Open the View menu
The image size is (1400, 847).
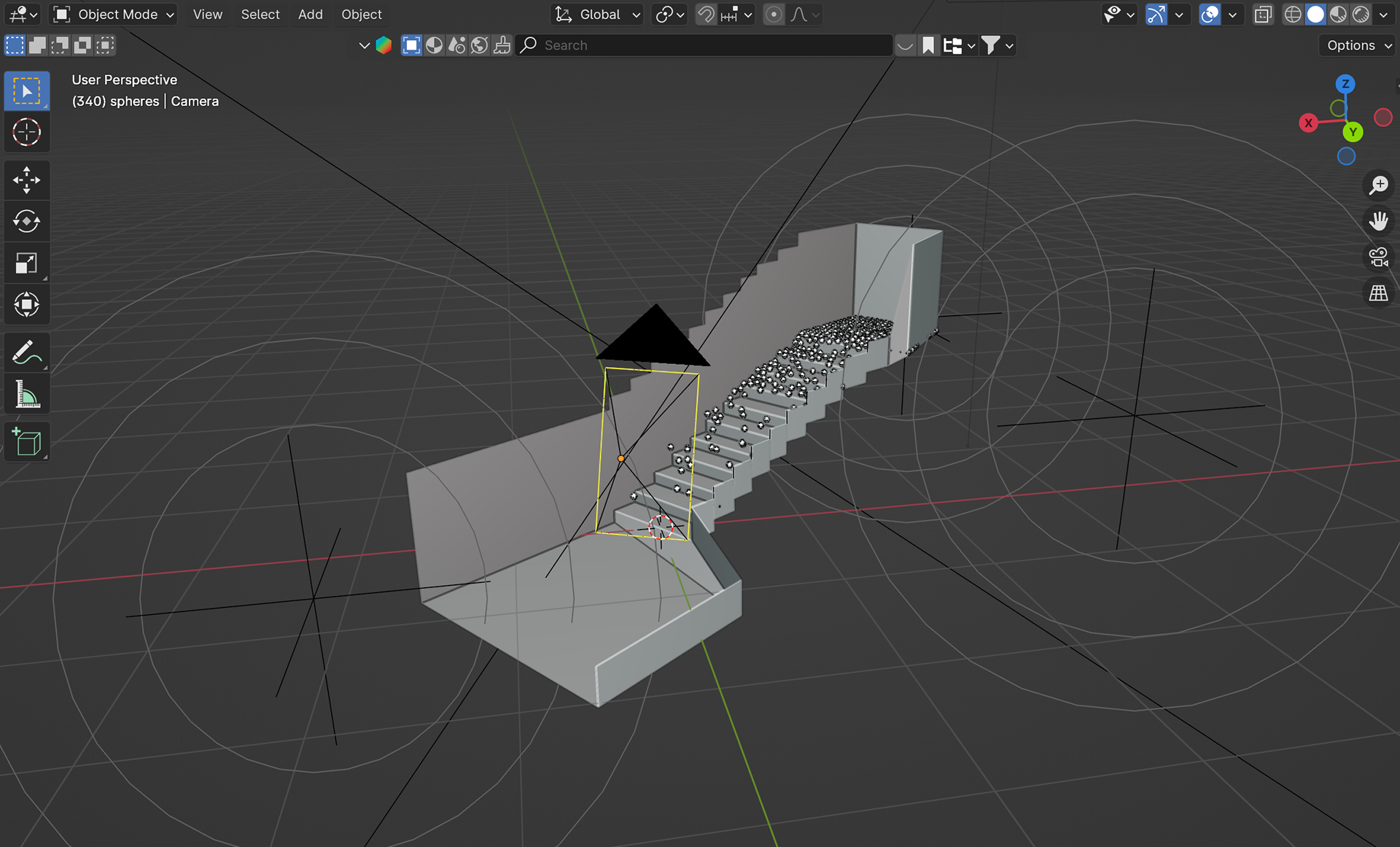pos(207,15)
